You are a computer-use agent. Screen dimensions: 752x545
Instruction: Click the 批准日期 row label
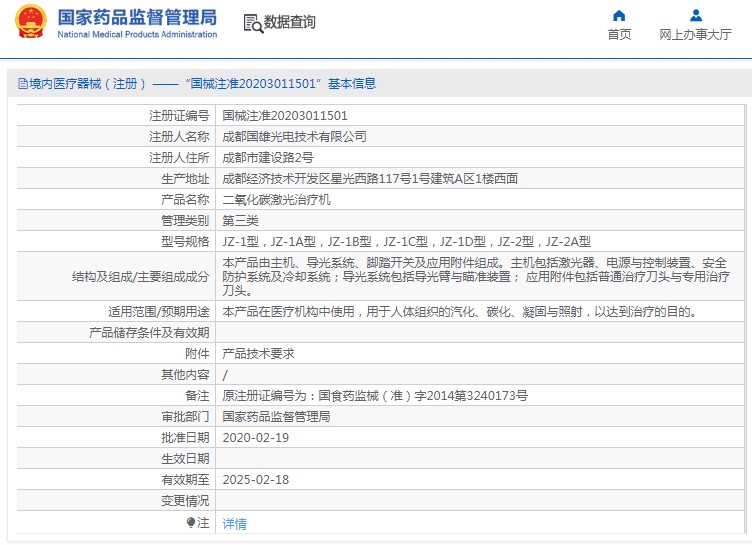point(185,438)
